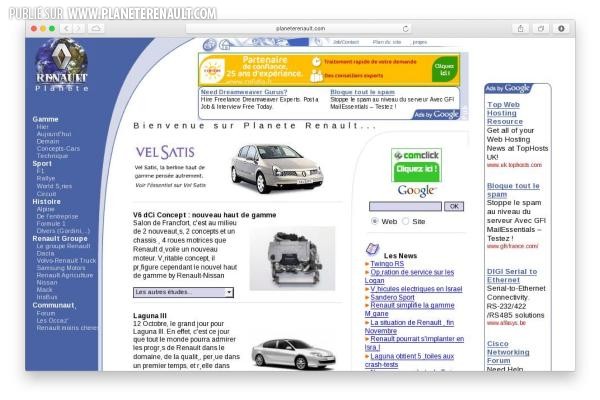Screen dimensions: 600x400
Task: Click the Vel Satis car photo
Action: coord(277,168)
